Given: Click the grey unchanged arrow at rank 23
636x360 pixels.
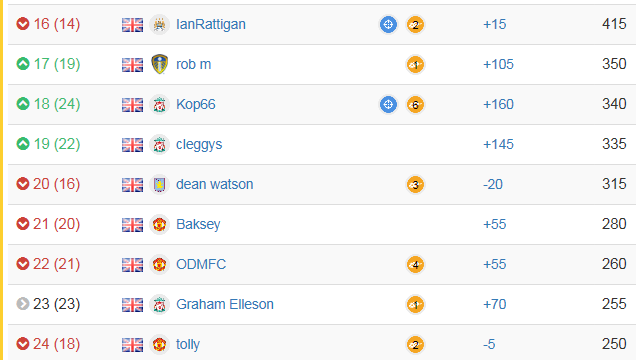Looking at the screenshot, I should [23, 304].
